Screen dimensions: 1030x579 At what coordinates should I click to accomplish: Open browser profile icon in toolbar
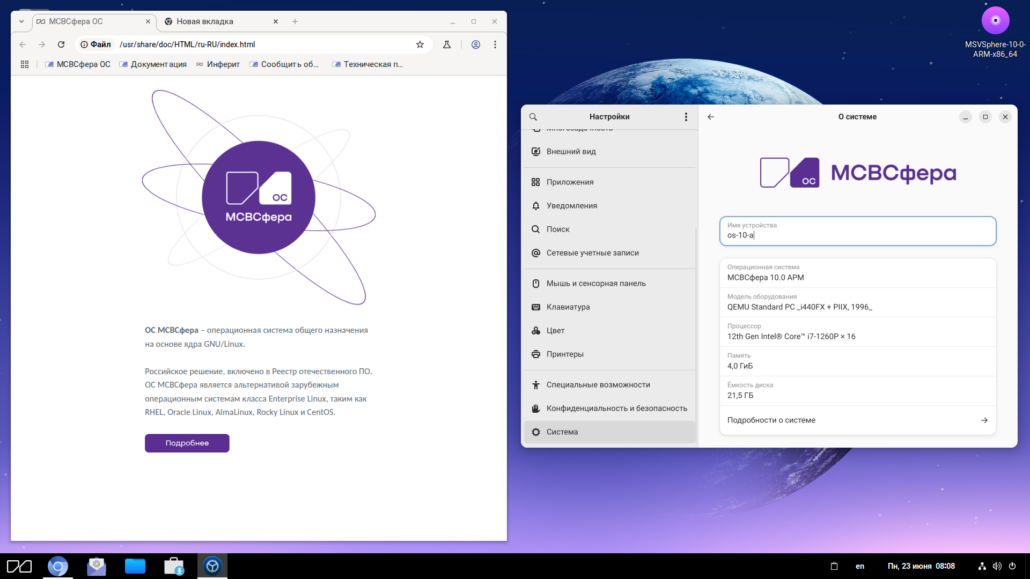click(474, 44)
